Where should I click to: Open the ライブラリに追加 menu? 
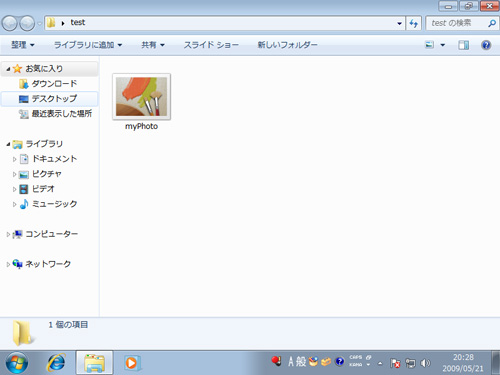(88, 45)
